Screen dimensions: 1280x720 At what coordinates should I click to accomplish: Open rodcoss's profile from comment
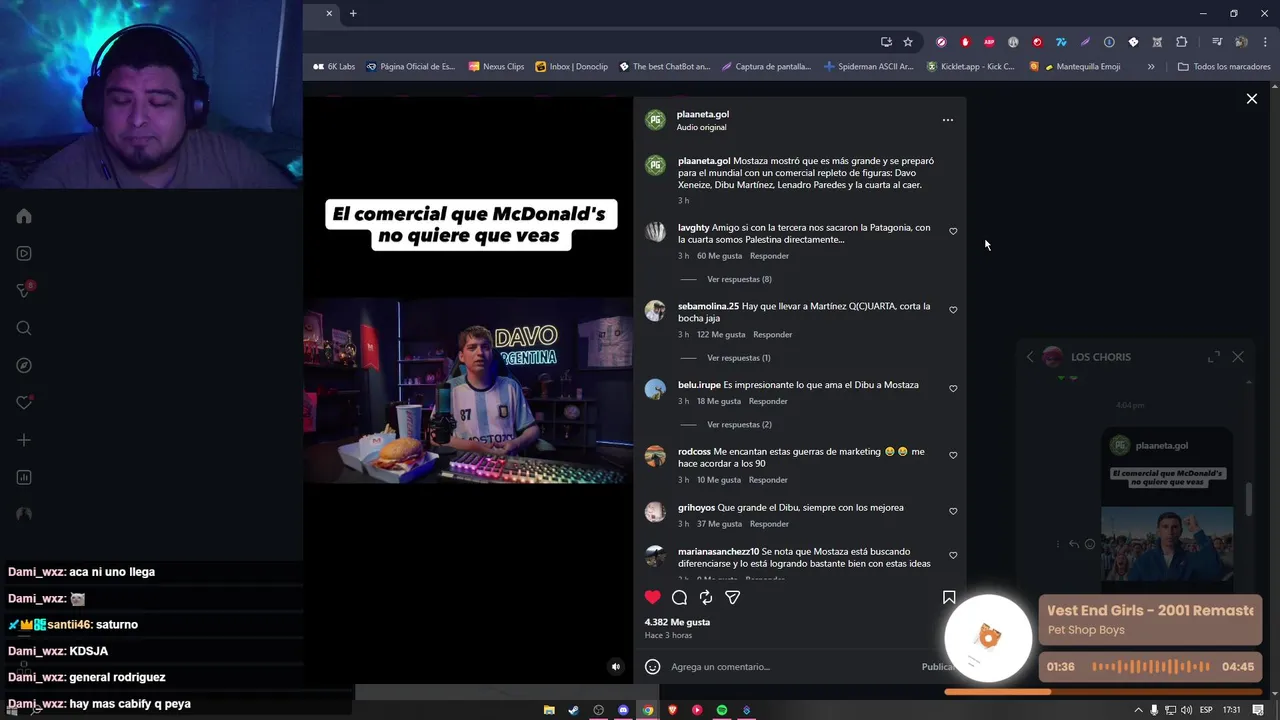pyautogui.click(x=694, y=451)
